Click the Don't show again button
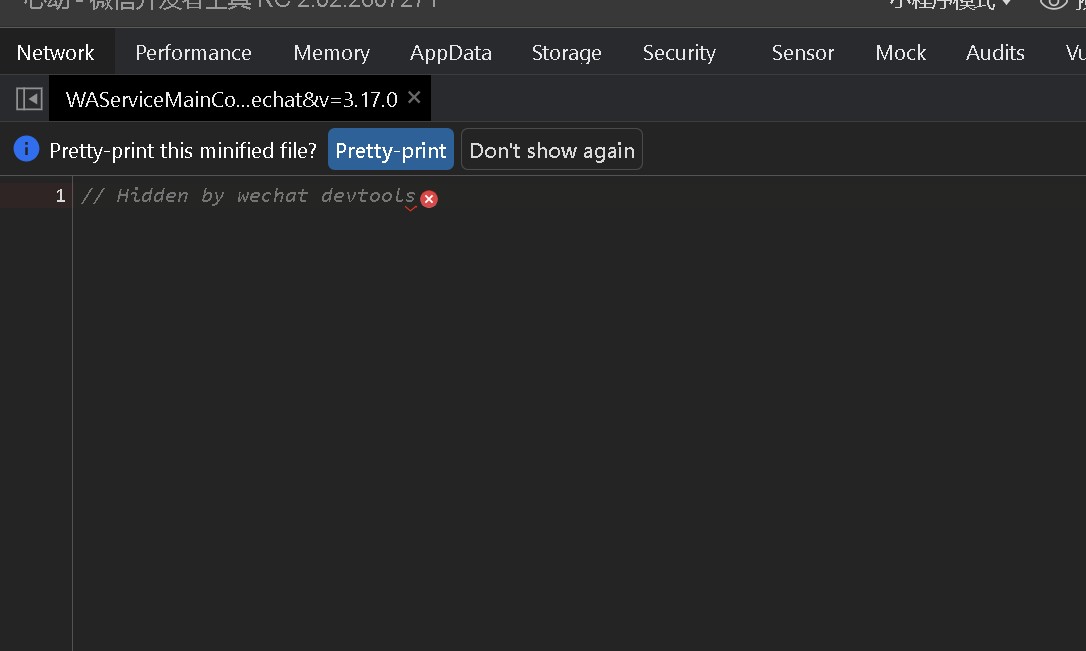The height and width of the screenshot is (651, 1086). point(552,150)
